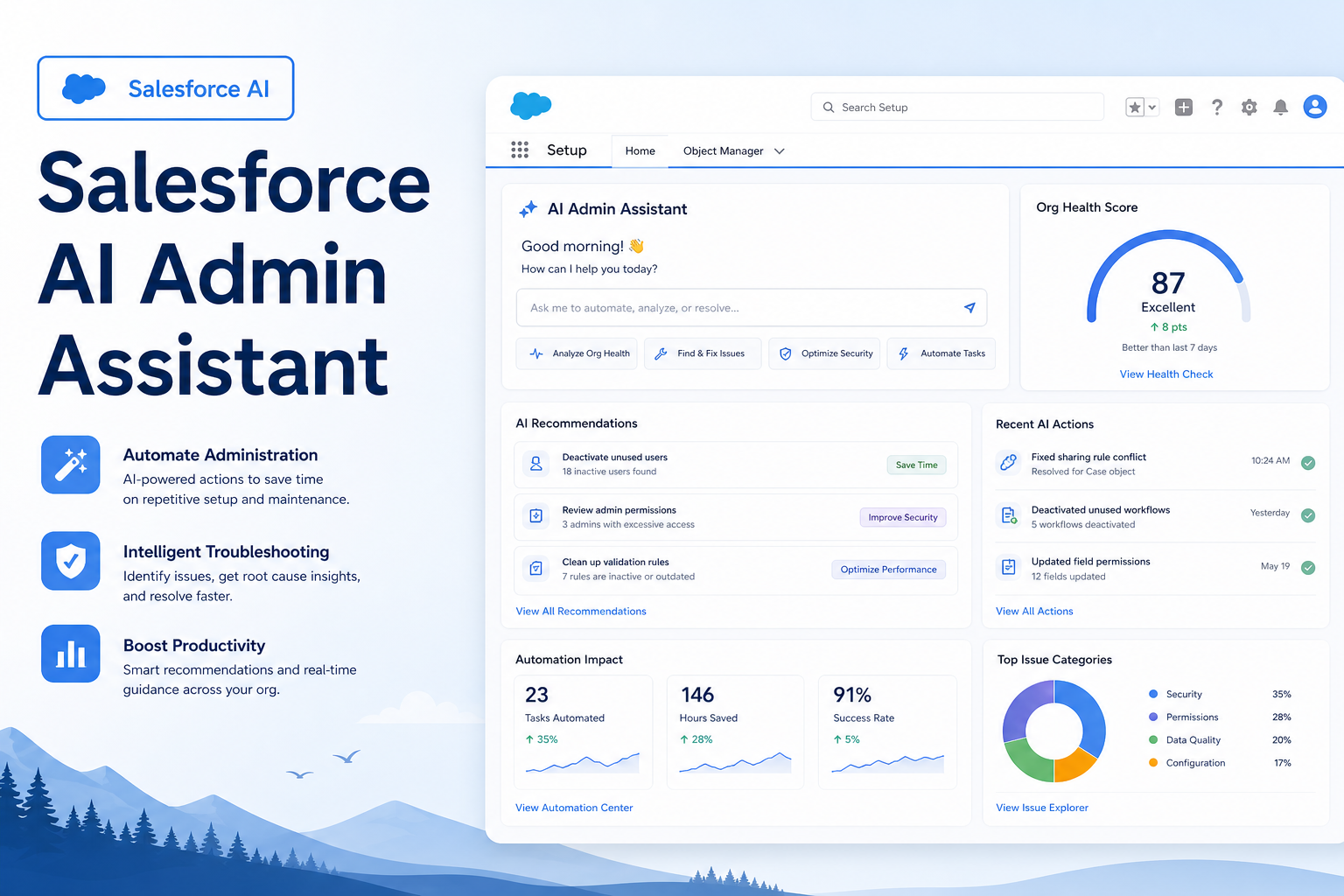Image resolution: width=1344 pixels, height=896 pixels.
Task: Click the green check for Yesterday's action
Action: click(x=1308, y=515)
